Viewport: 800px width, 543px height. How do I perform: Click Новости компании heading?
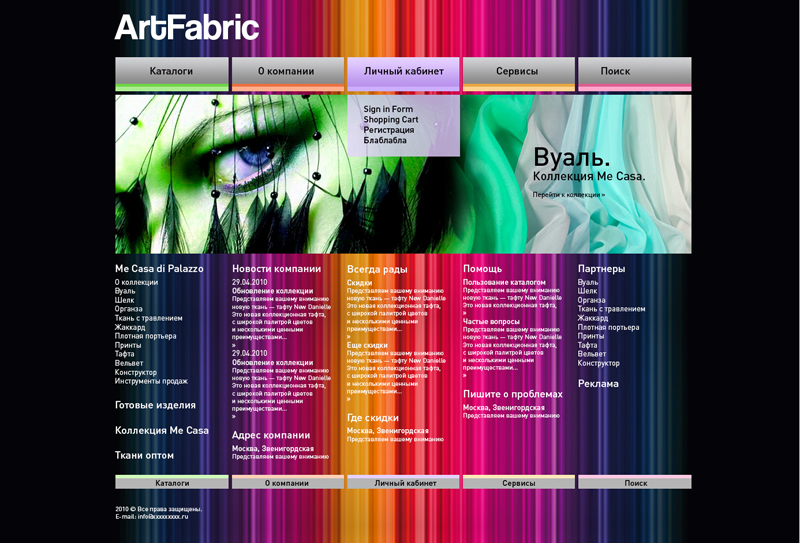277,268
